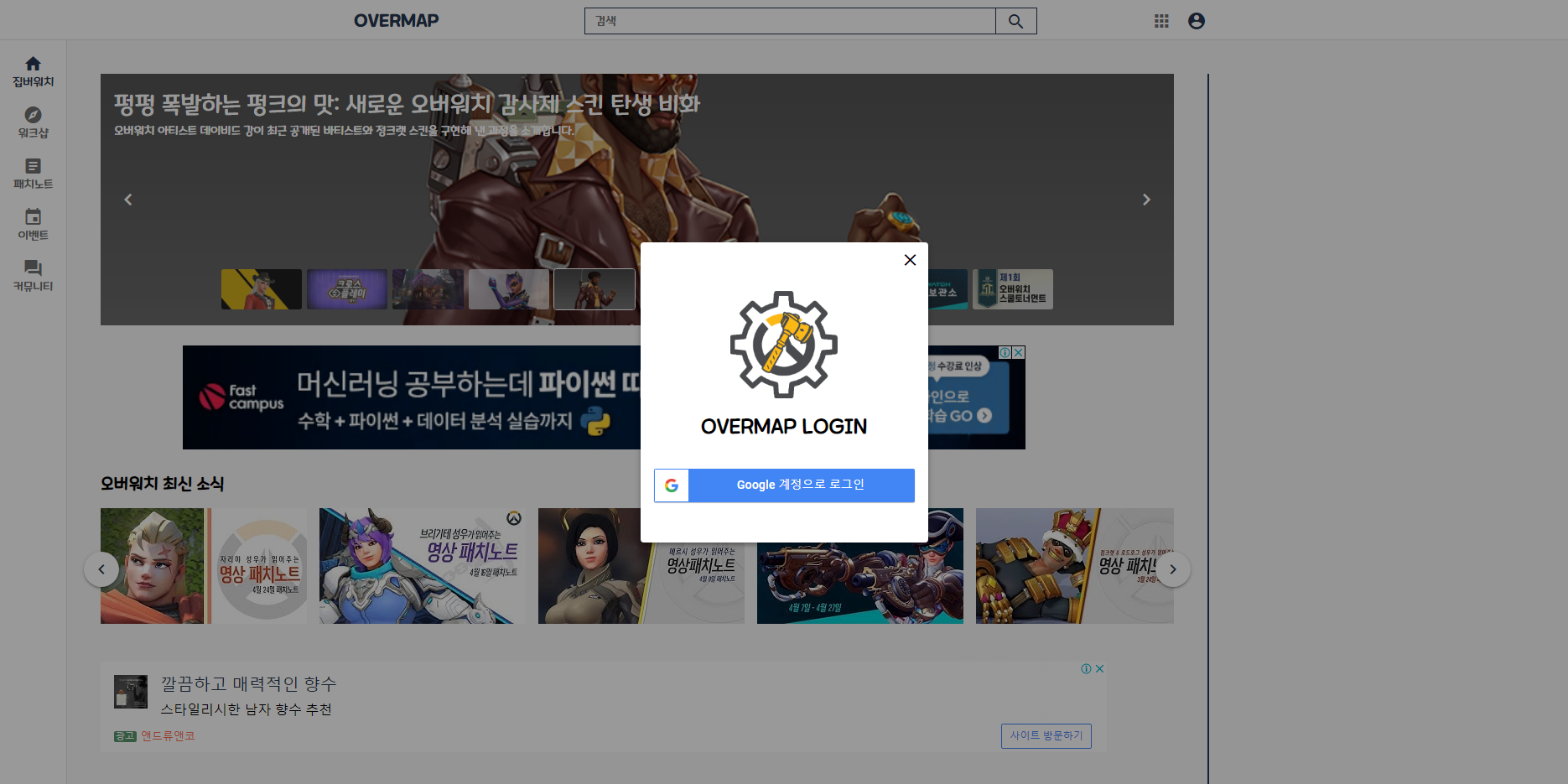Screen dimensions: 1568x784
Task: Open the workshop compass sidebar item
Action: (33, 122)
